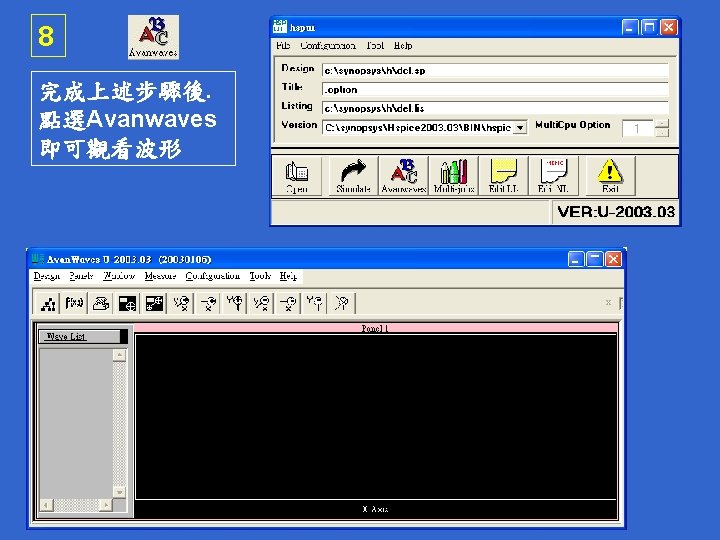Image resolution: width=720 pixels, height=540 pixels.
Task: Click the Listing file path field
Action: [x=495, y=108]
